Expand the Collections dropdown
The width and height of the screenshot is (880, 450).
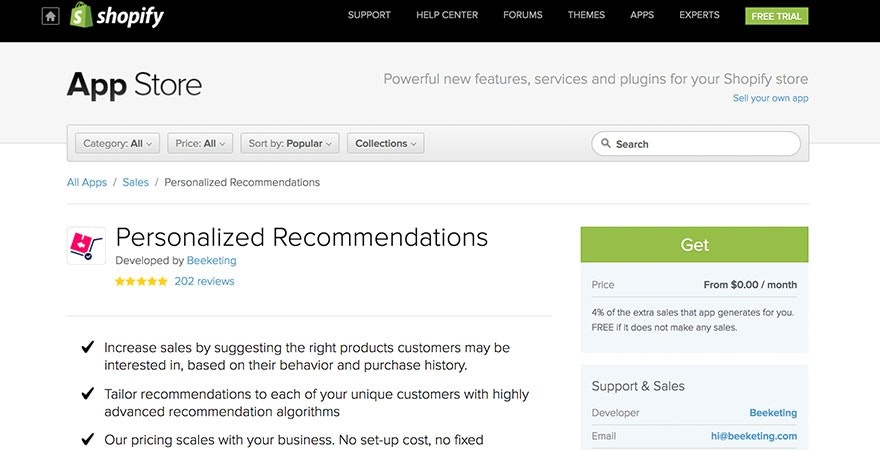385,144
